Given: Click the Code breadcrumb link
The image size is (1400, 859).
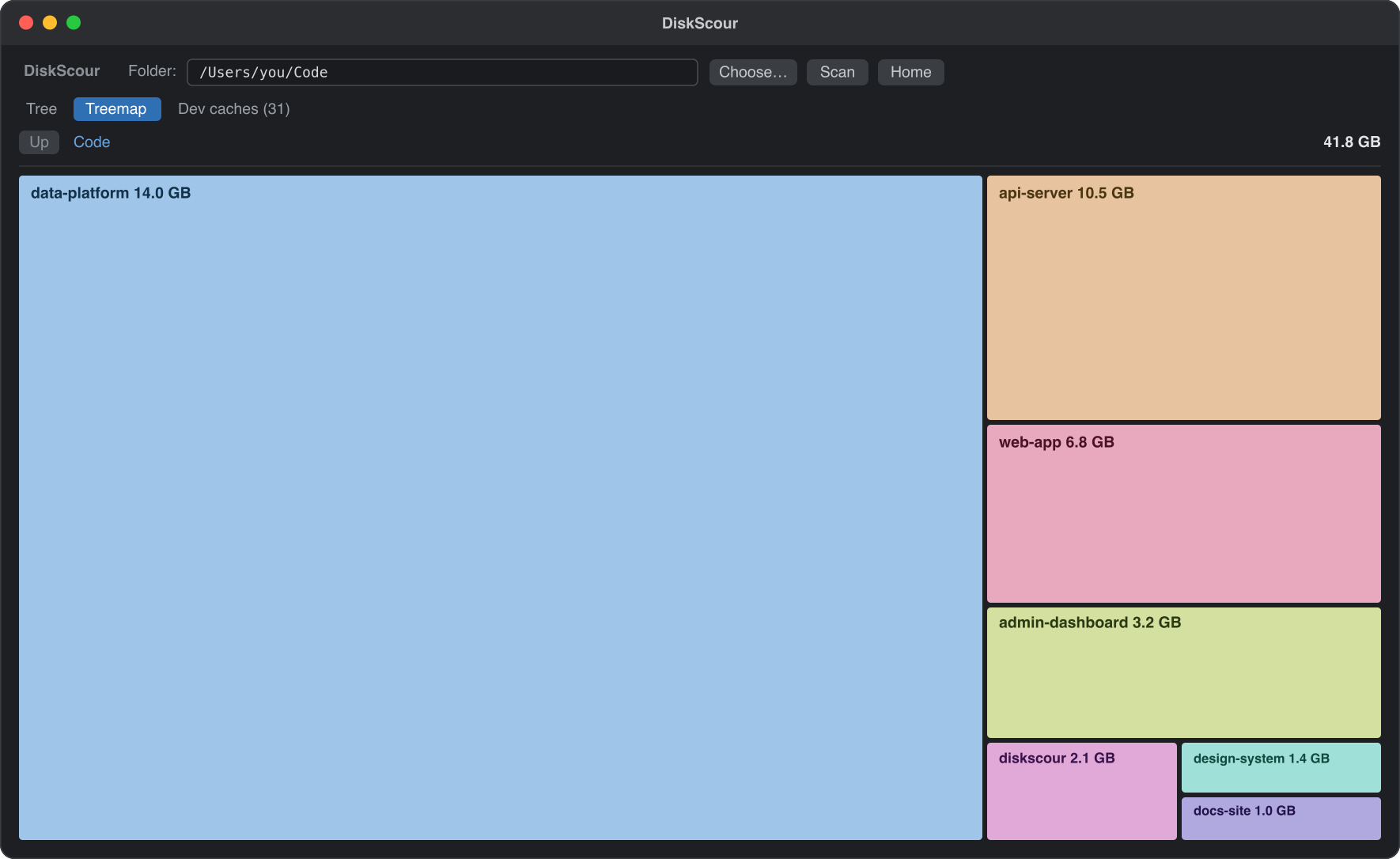Looking at the screenshot, I should click(92, 142).
